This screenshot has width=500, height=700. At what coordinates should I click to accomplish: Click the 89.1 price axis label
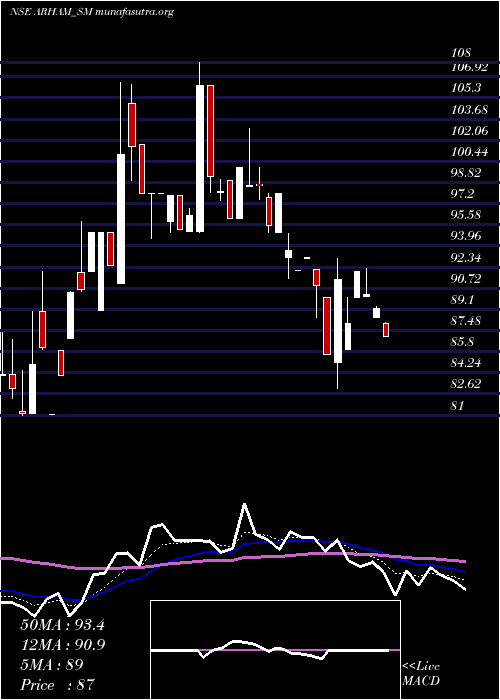[x=463, y=300]
